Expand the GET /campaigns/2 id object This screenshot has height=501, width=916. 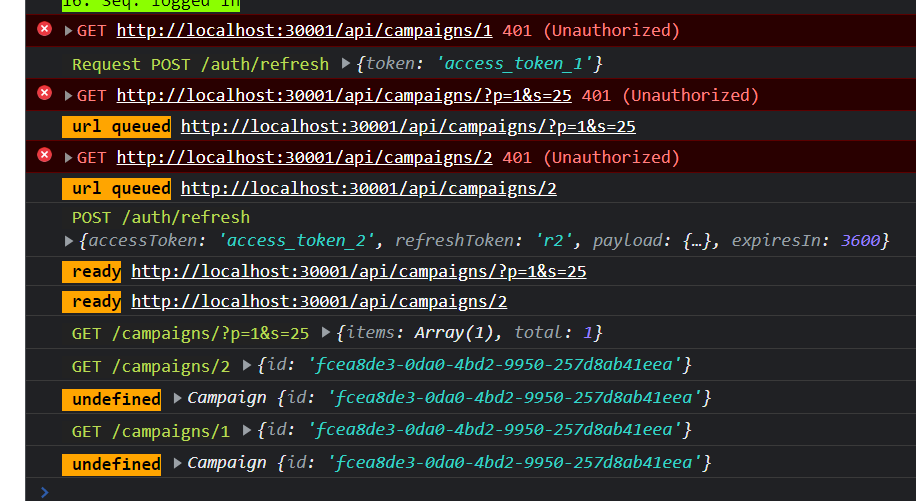point(247,366)
